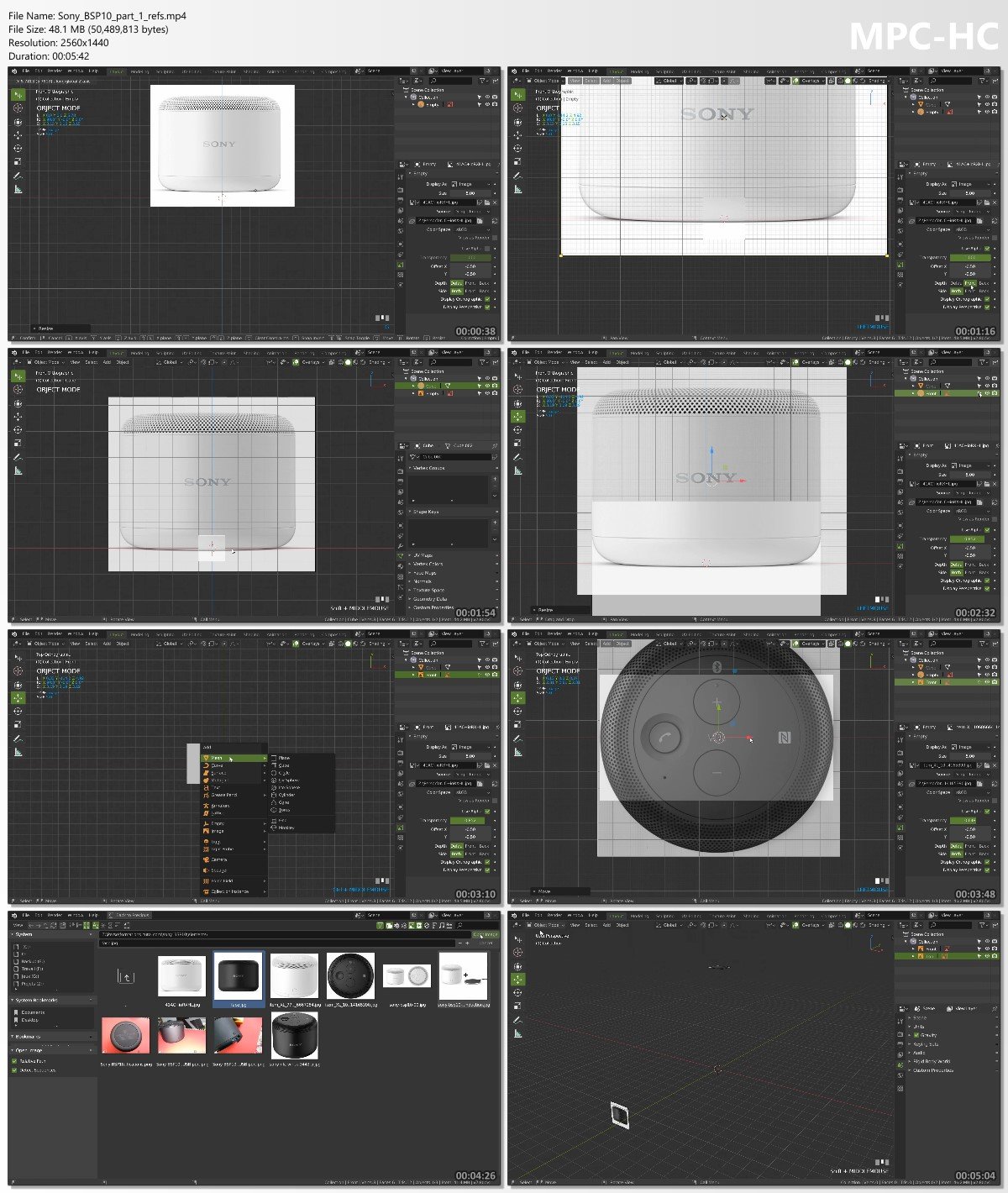The image size is (1008, 1193).
Task: Toggle the Display Perspective checkbox in the 00:03:10 frame
Action: (x=487, y=870)
